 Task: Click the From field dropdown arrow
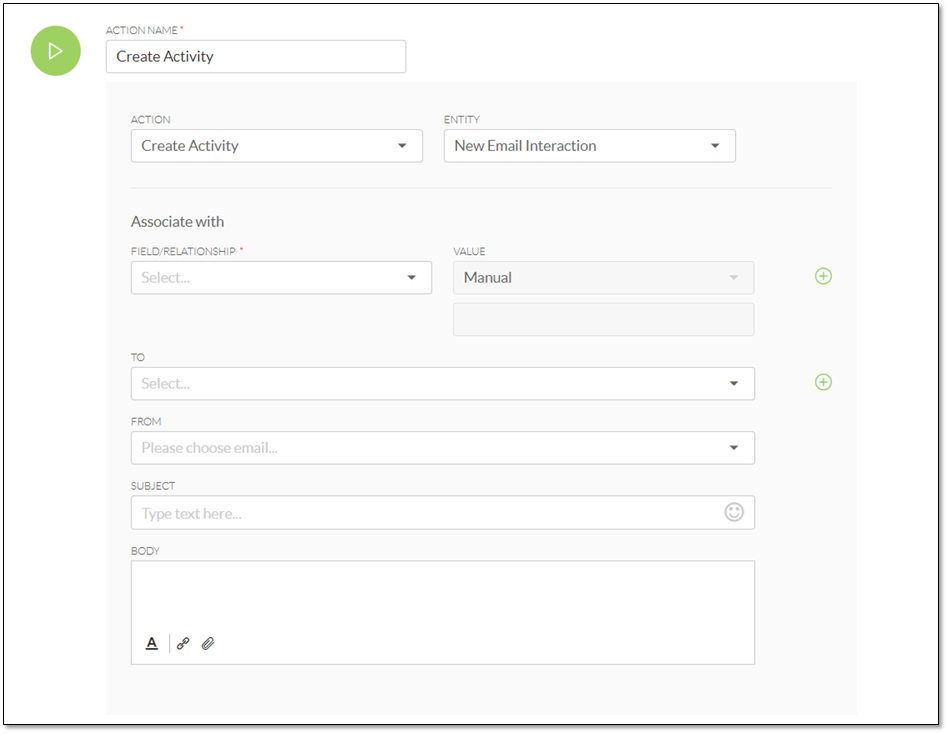click(x=734, y=448)
